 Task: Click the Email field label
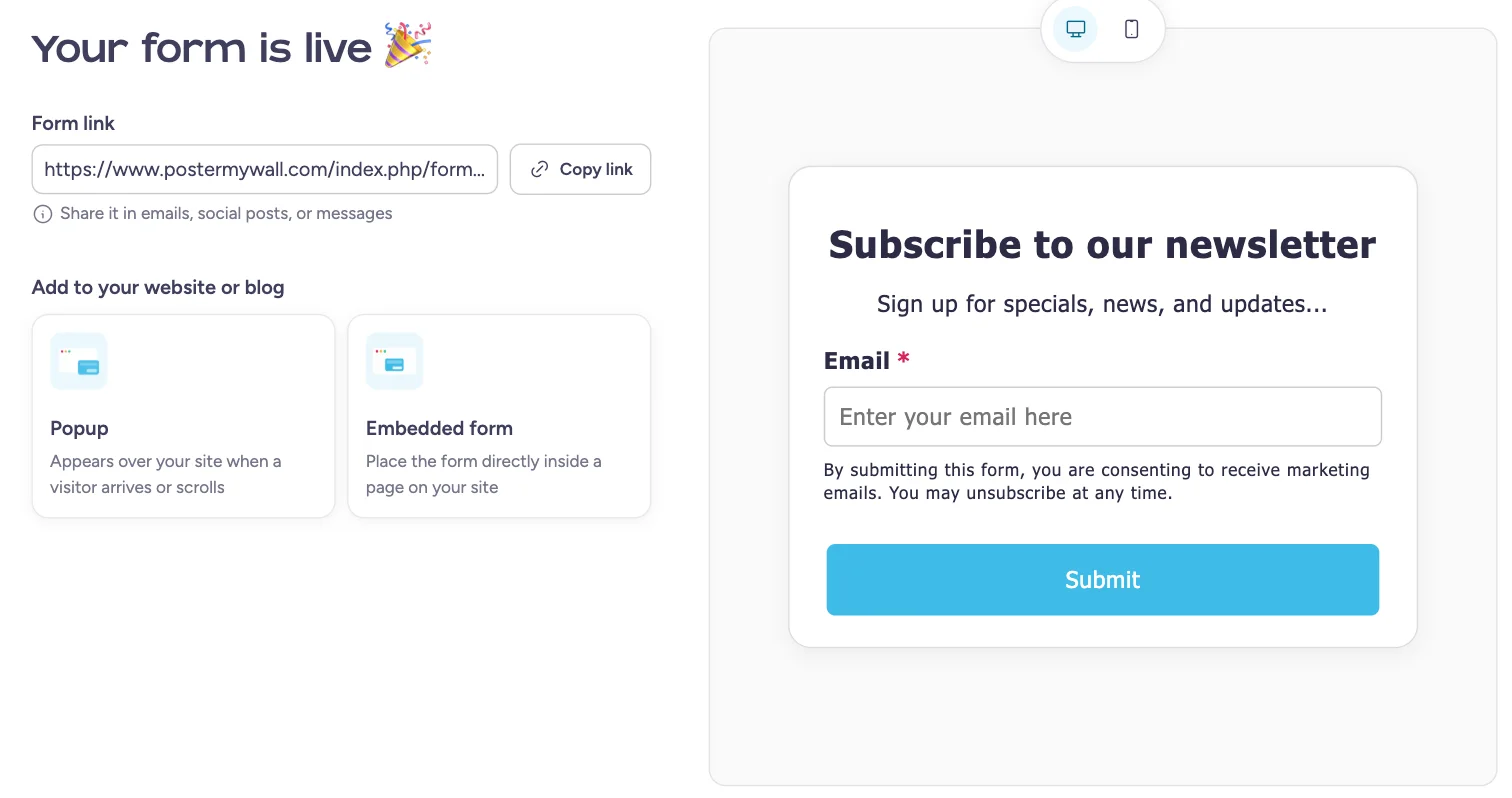click(857, 361)
